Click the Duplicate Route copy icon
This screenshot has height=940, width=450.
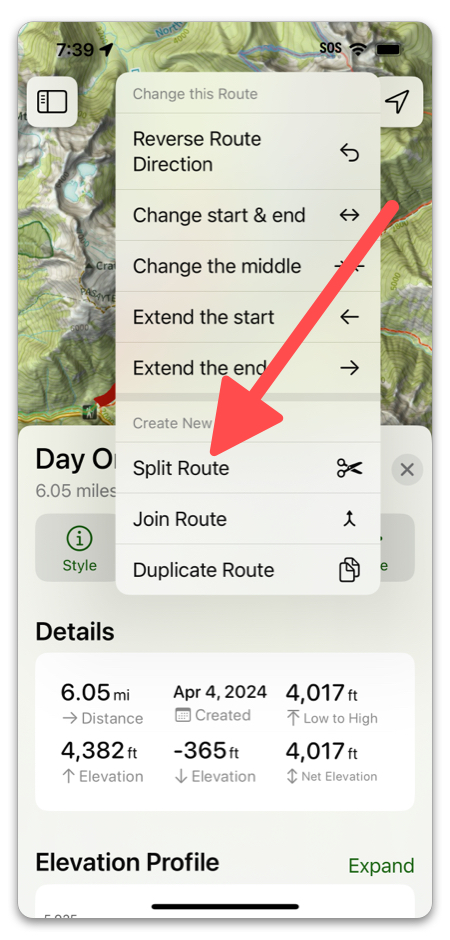click(x=349, y=570)
